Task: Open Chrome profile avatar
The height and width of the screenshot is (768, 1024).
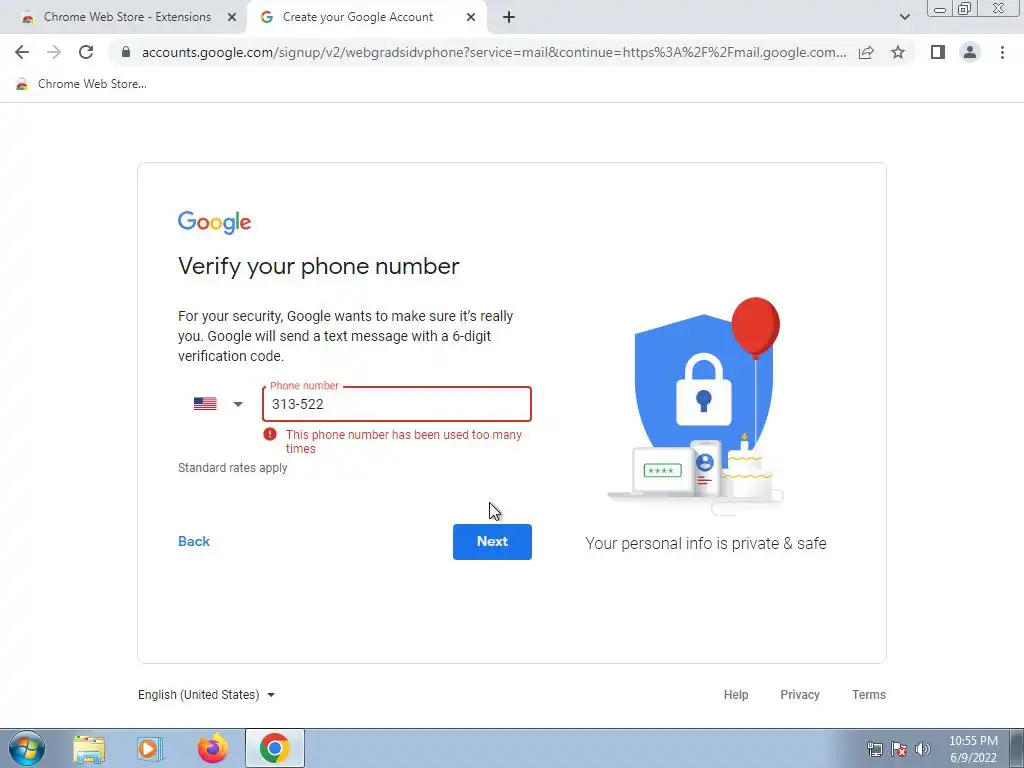Action: pos(970,52)
